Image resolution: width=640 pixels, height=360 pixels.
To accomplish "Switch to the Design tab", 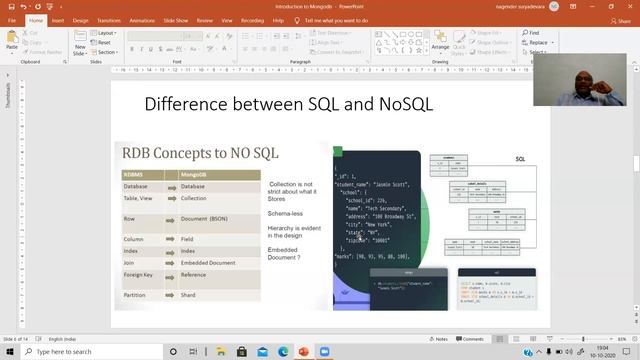I will tap(80, 20).
